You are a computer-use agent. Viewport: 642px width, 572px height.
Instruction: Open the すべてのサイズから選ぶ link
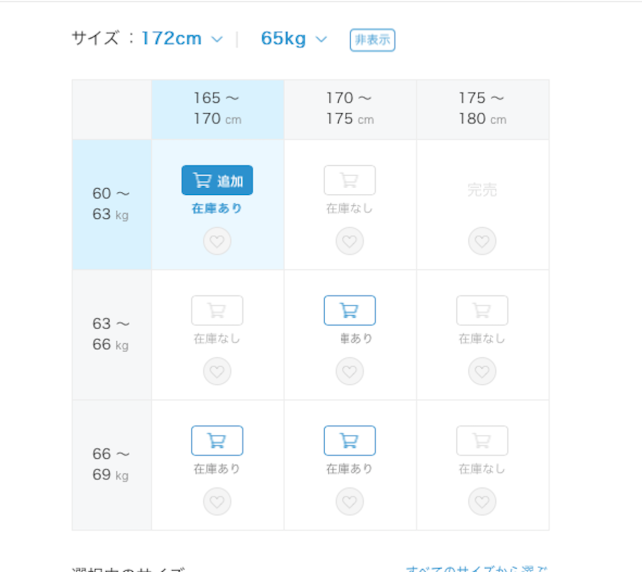pos(476,567)
